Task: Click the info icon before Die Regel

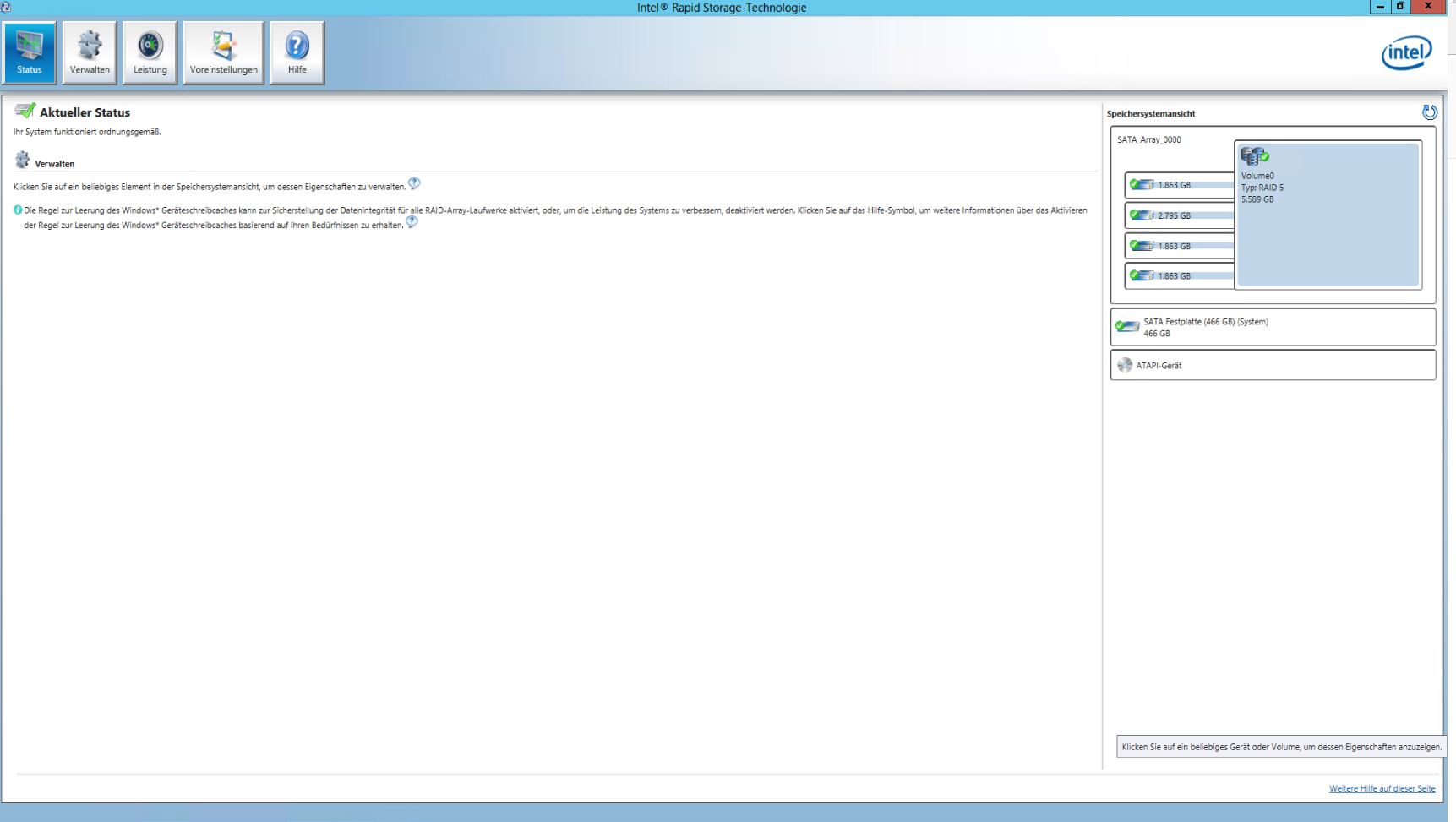Action: point(18,210)
